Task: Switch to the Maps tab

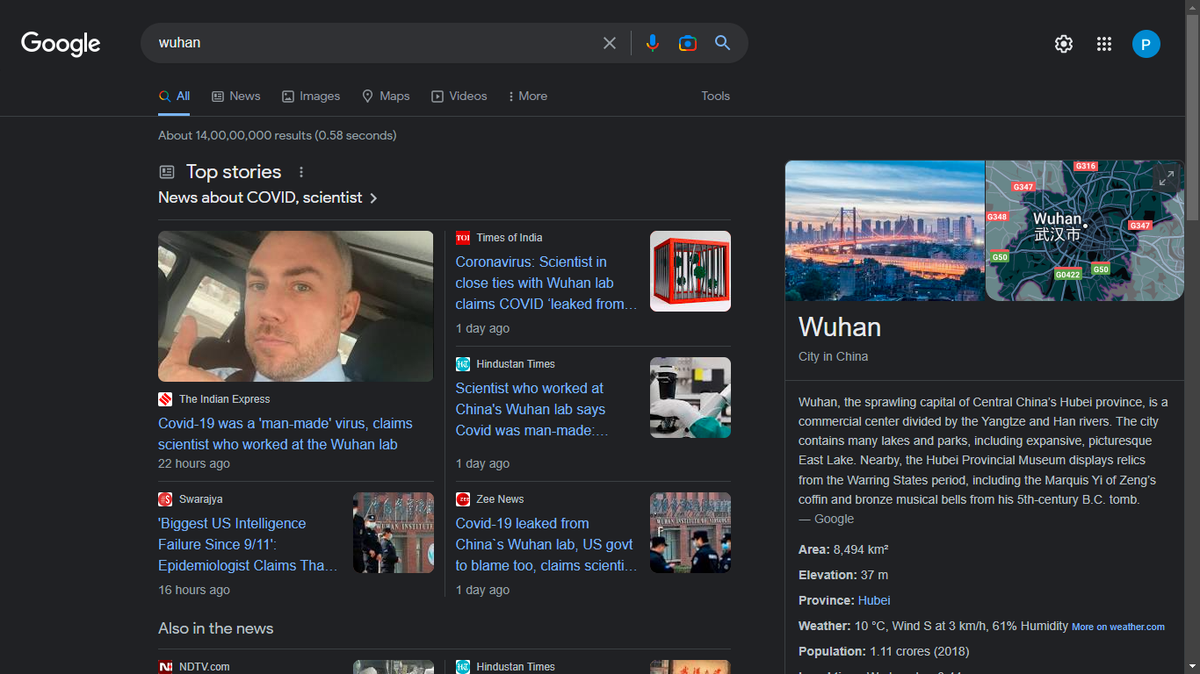Action: click(386, 96)
